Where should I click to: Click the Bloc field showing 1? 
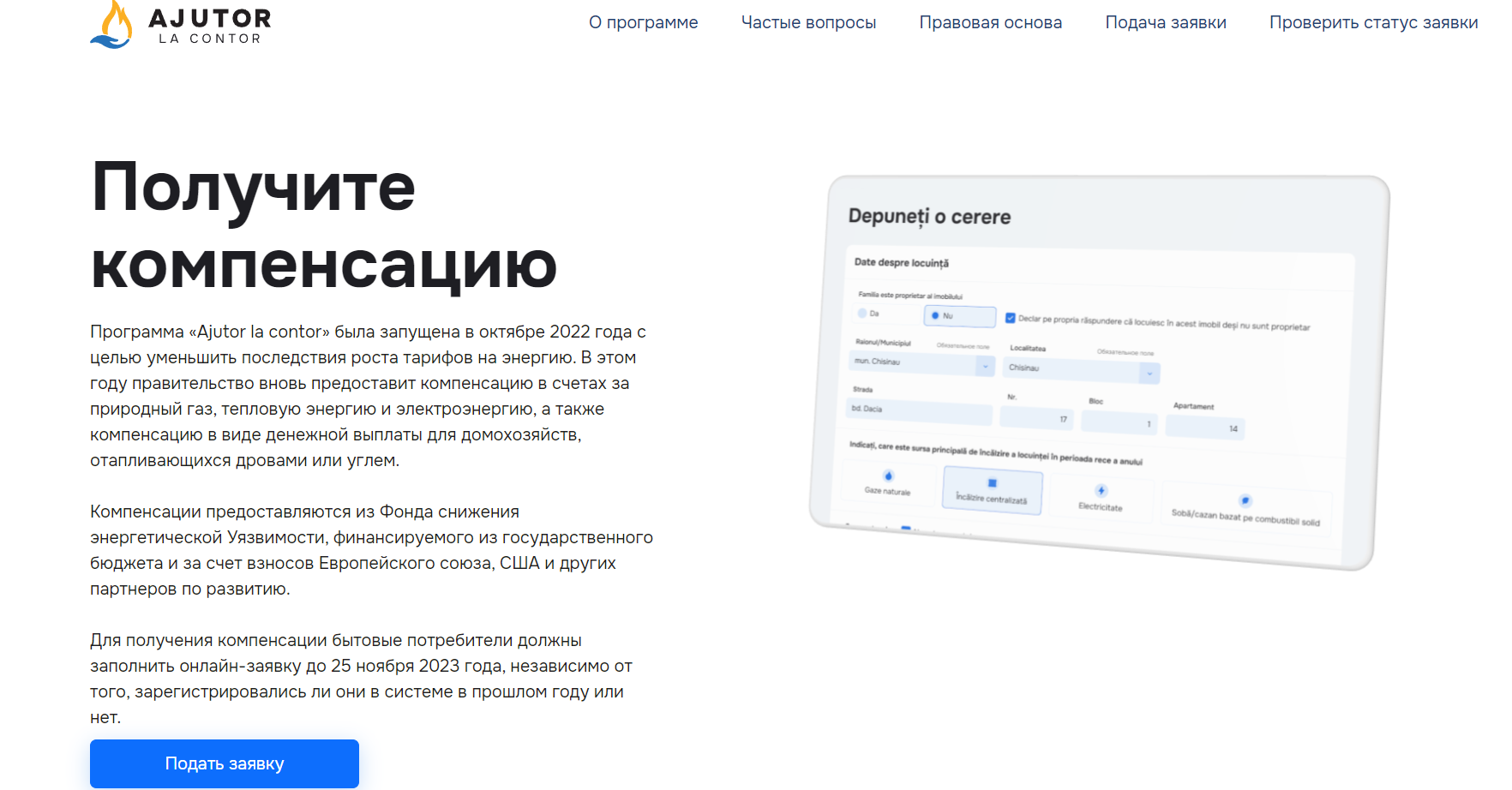point(1119,422)
